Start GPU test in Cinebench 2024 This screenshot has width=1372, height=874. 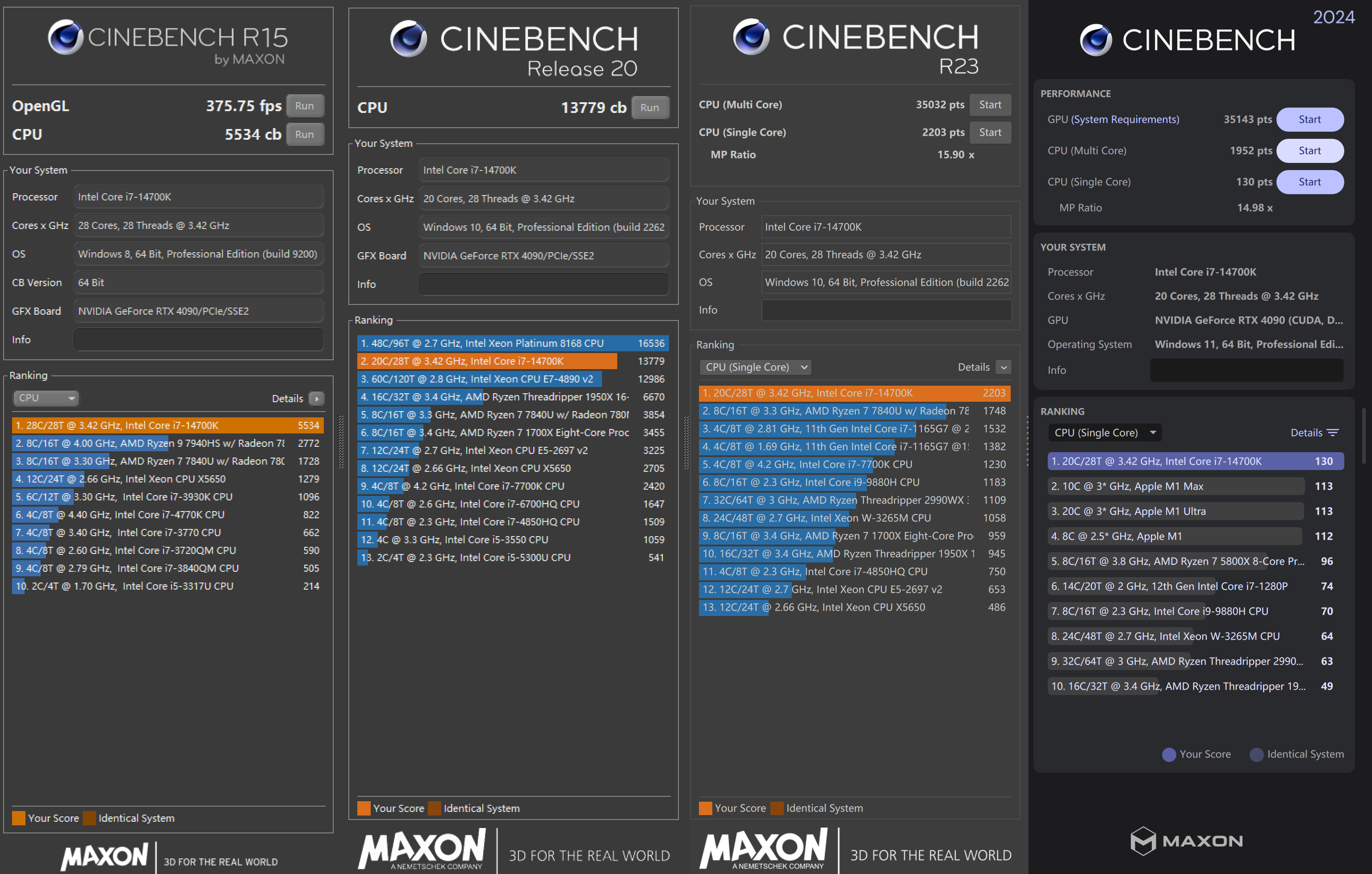click(x=1310, y=120)
